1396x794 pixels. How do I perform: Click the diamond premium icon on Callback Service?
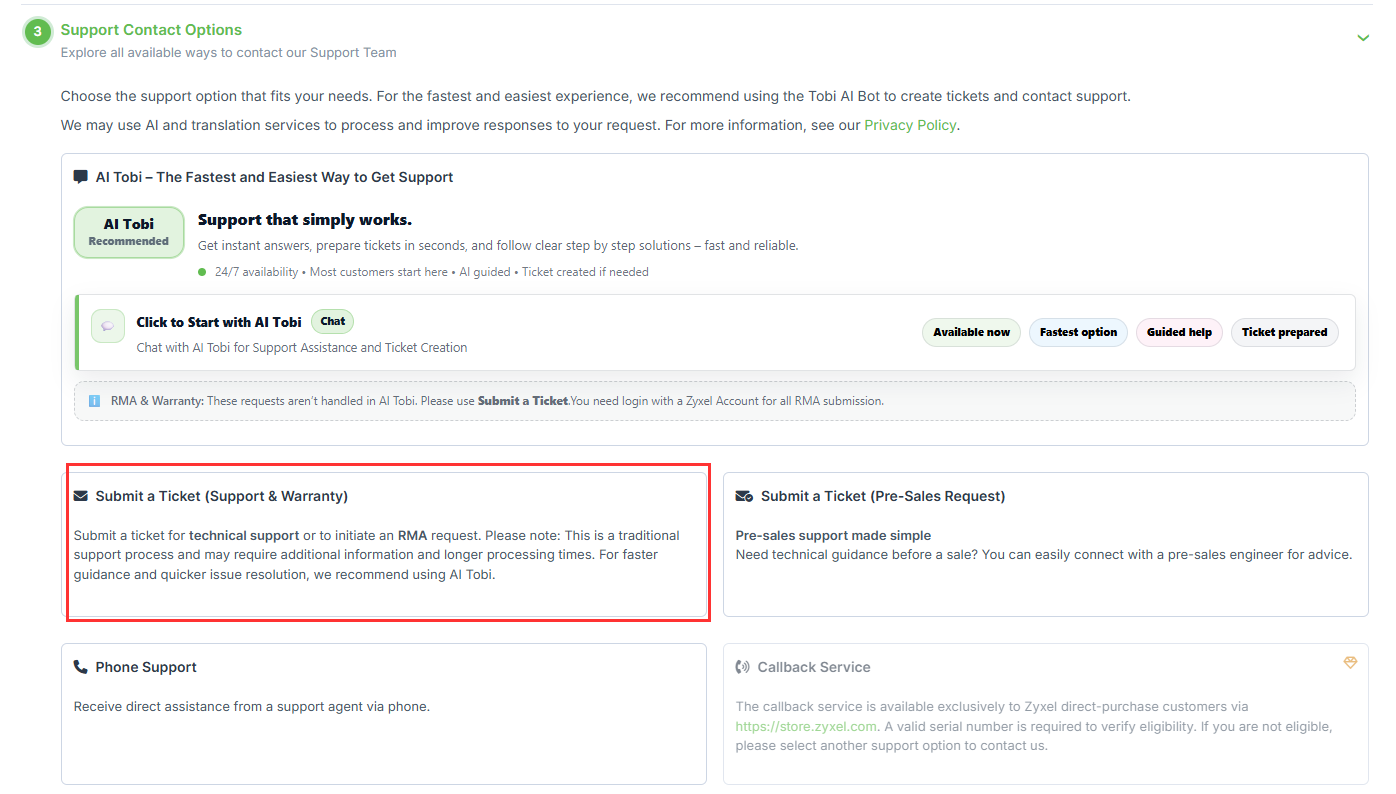coord(1350,662)
